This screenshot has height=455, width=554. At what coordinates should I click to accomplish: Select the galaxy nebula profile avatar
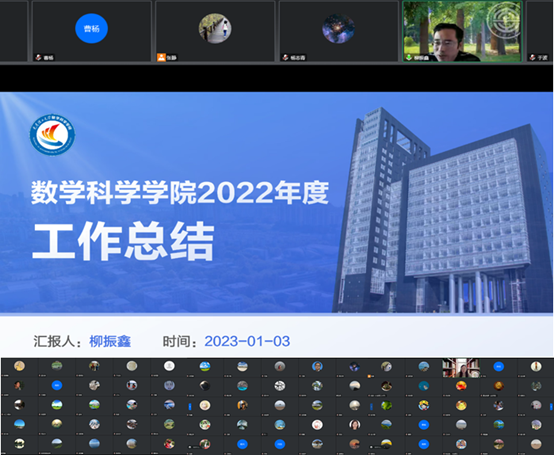tap(338, 29)
